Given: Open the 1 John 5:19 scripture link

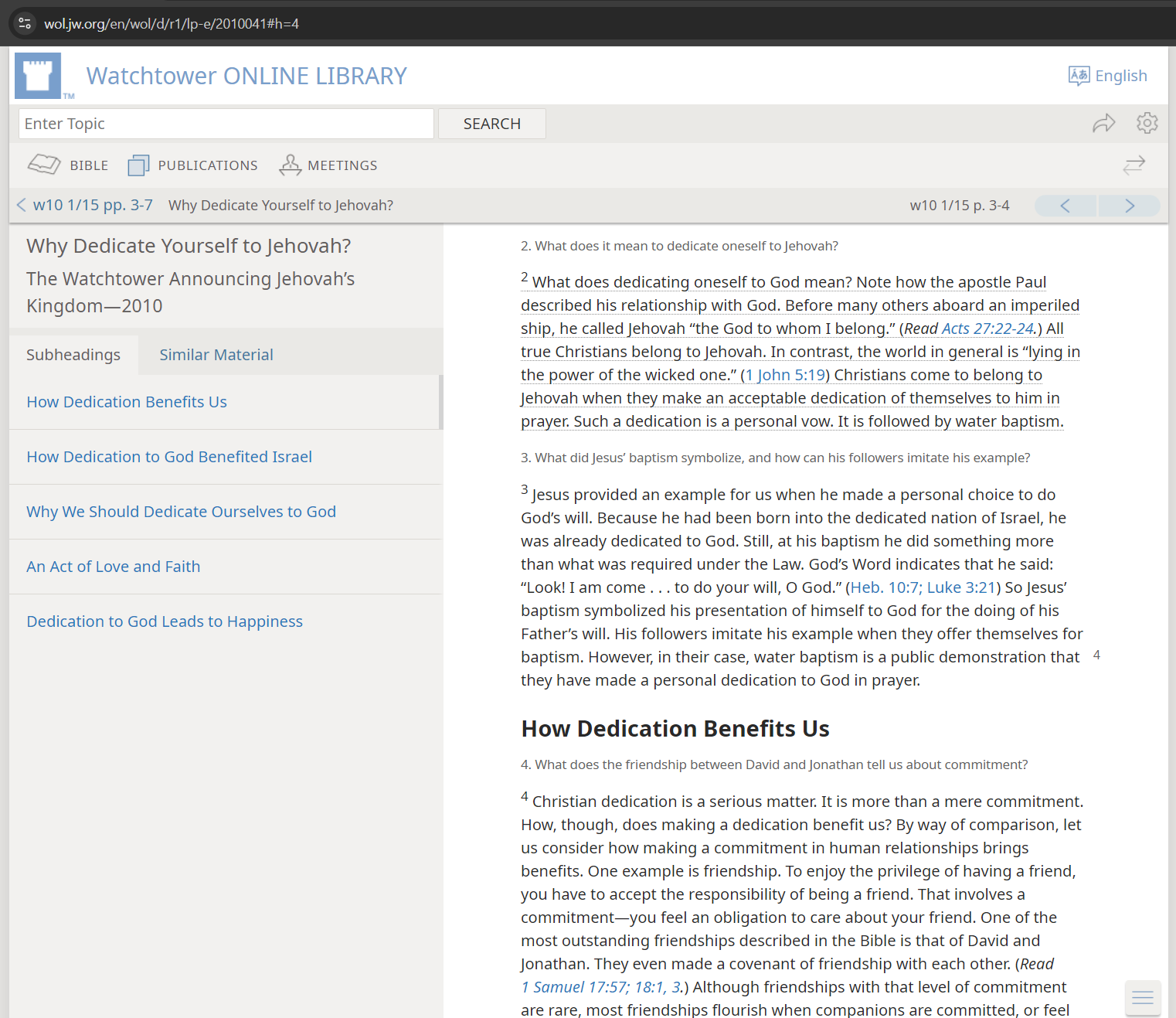Looking at the screenshot, I should coord(784,375).
